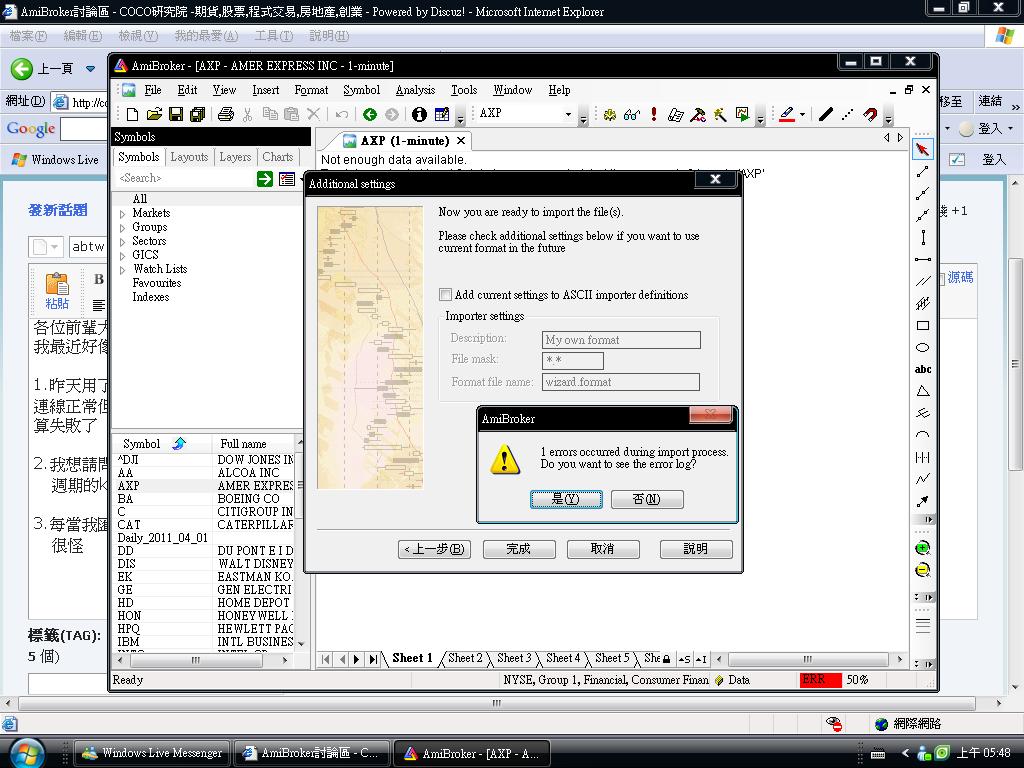Open the Symbol menu
This screenshot has height=768, width=1024.
click(361, 90)
